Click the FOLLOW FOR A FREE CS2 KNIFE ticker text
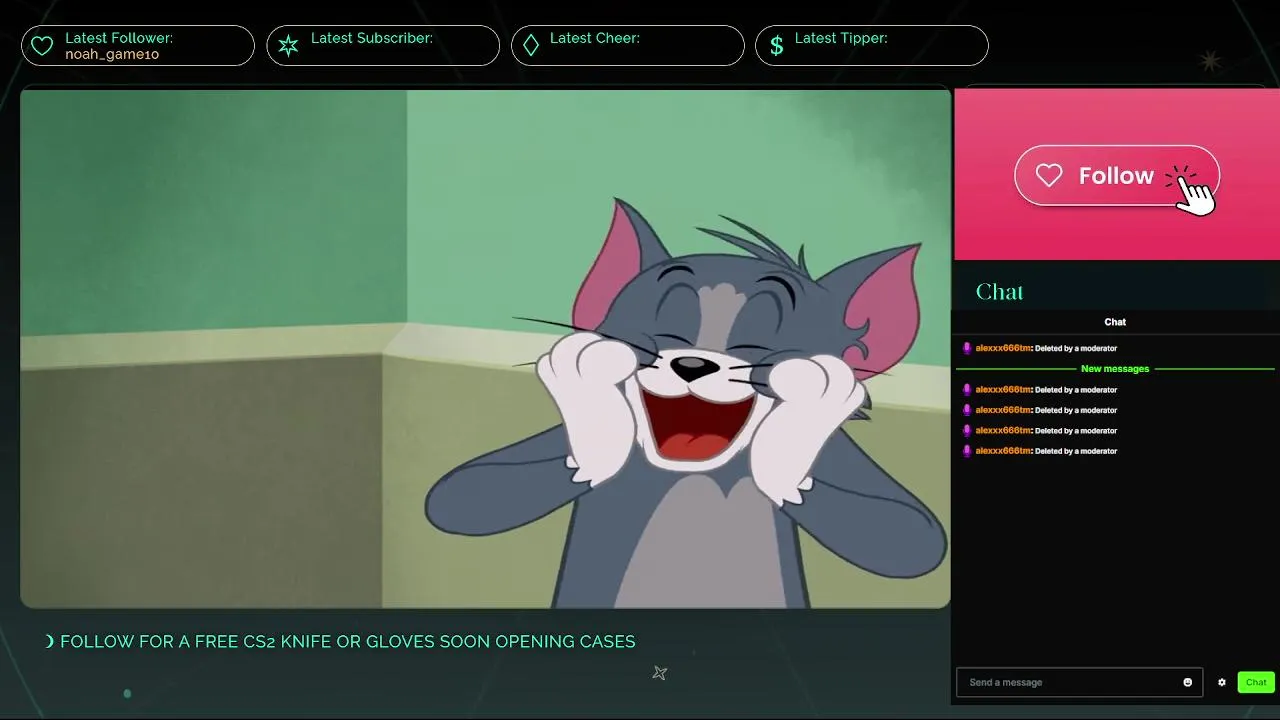1280x720 pixels. 348,642
